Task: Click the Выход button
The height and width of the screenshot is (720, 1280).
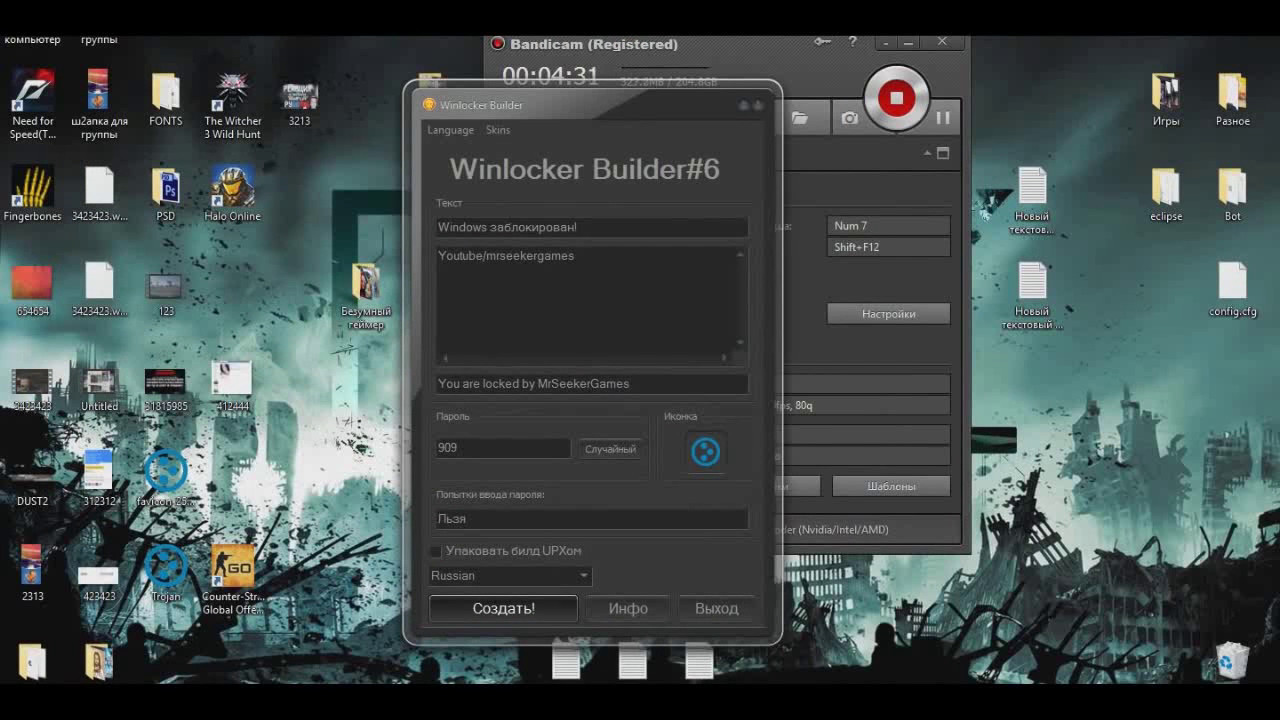Action: click(x=716, y=608)
